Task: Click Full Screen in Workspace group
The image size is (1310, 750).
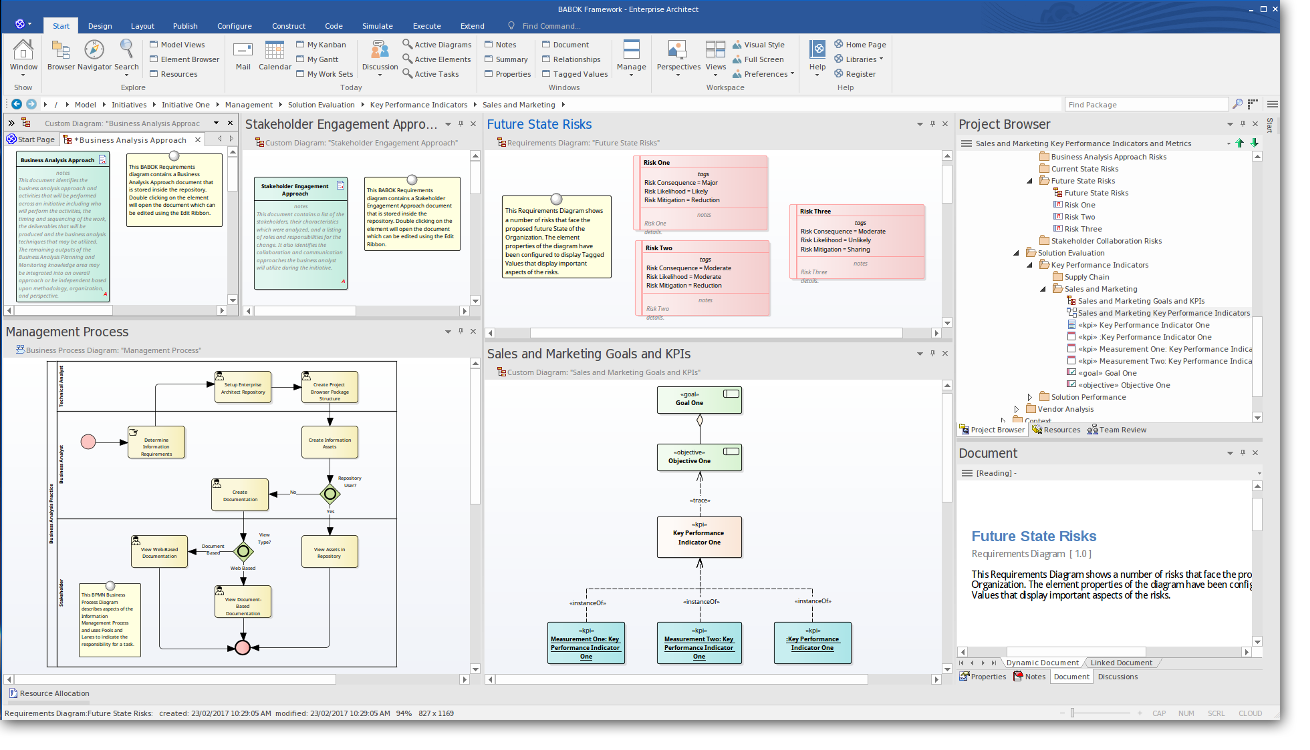Action: click(x=763, y=59)
